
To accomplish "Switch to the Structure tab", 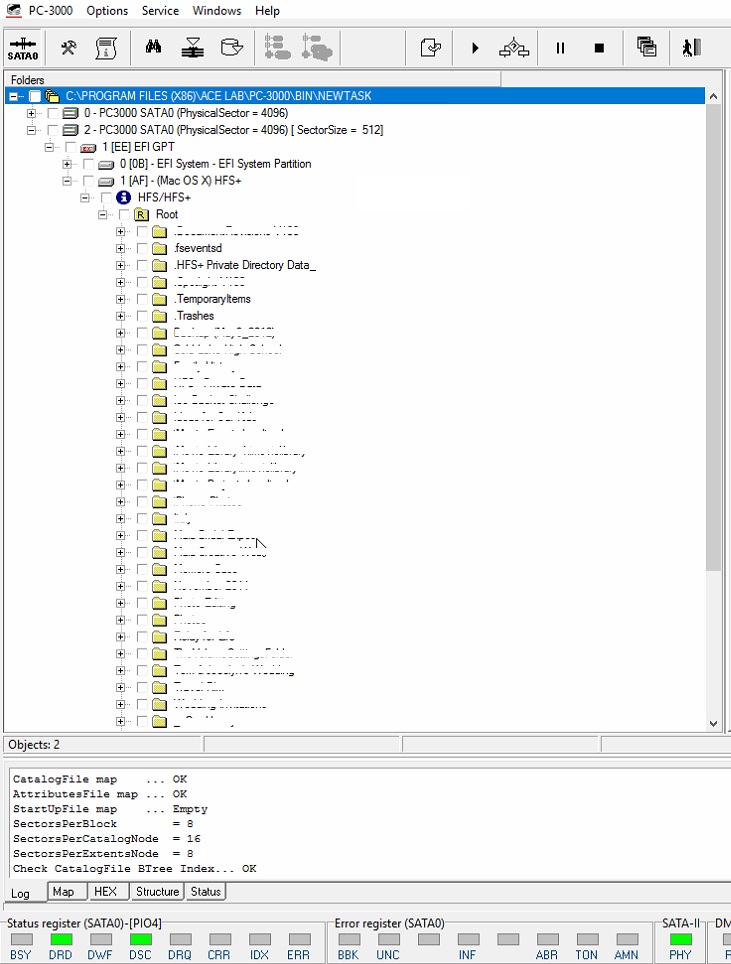I will click(x=157, y=891).
